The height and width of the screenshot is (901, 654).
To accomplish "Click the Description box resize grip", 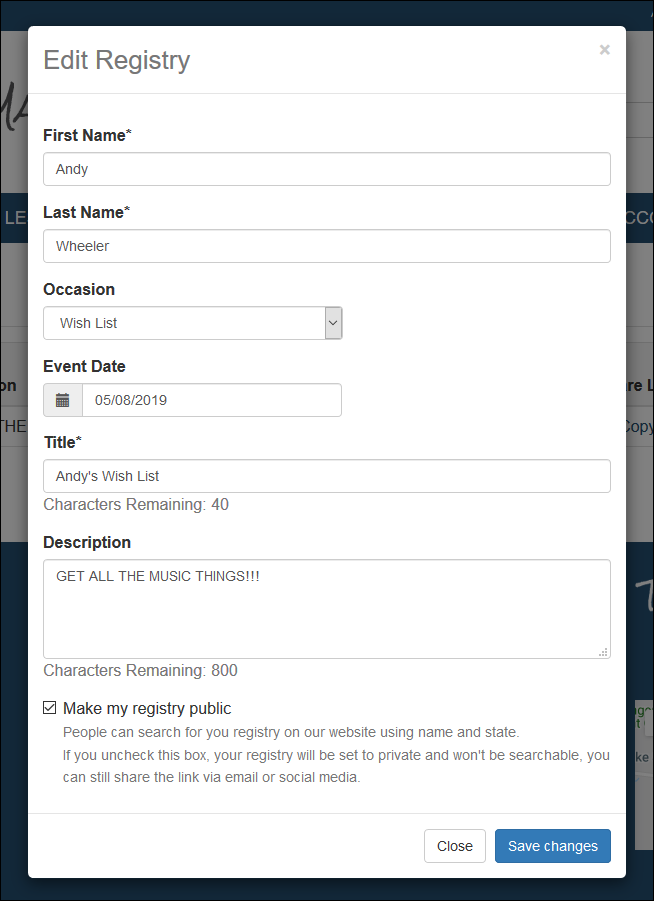I will [x=603, y=652].
